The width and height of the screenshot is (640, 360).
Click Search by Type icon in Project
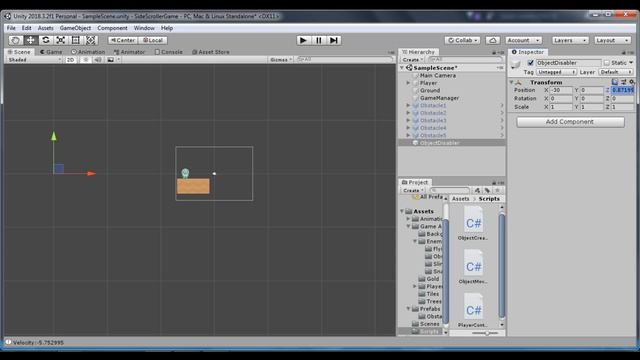pos(477,190)
